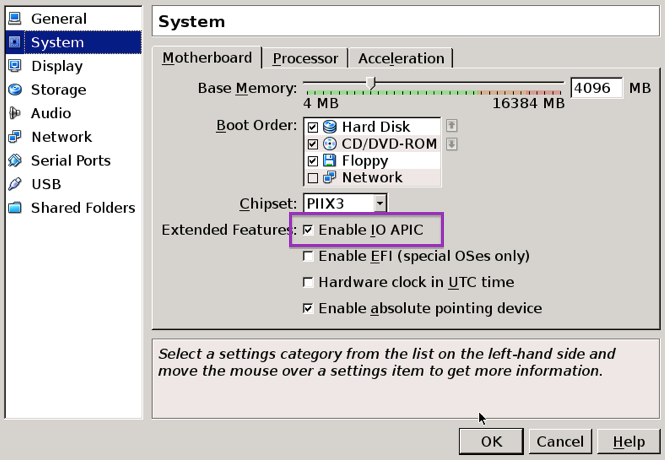665x460 pixels.
Task: Switch to the Acceleration tab
Action: (x=400, y=59)
